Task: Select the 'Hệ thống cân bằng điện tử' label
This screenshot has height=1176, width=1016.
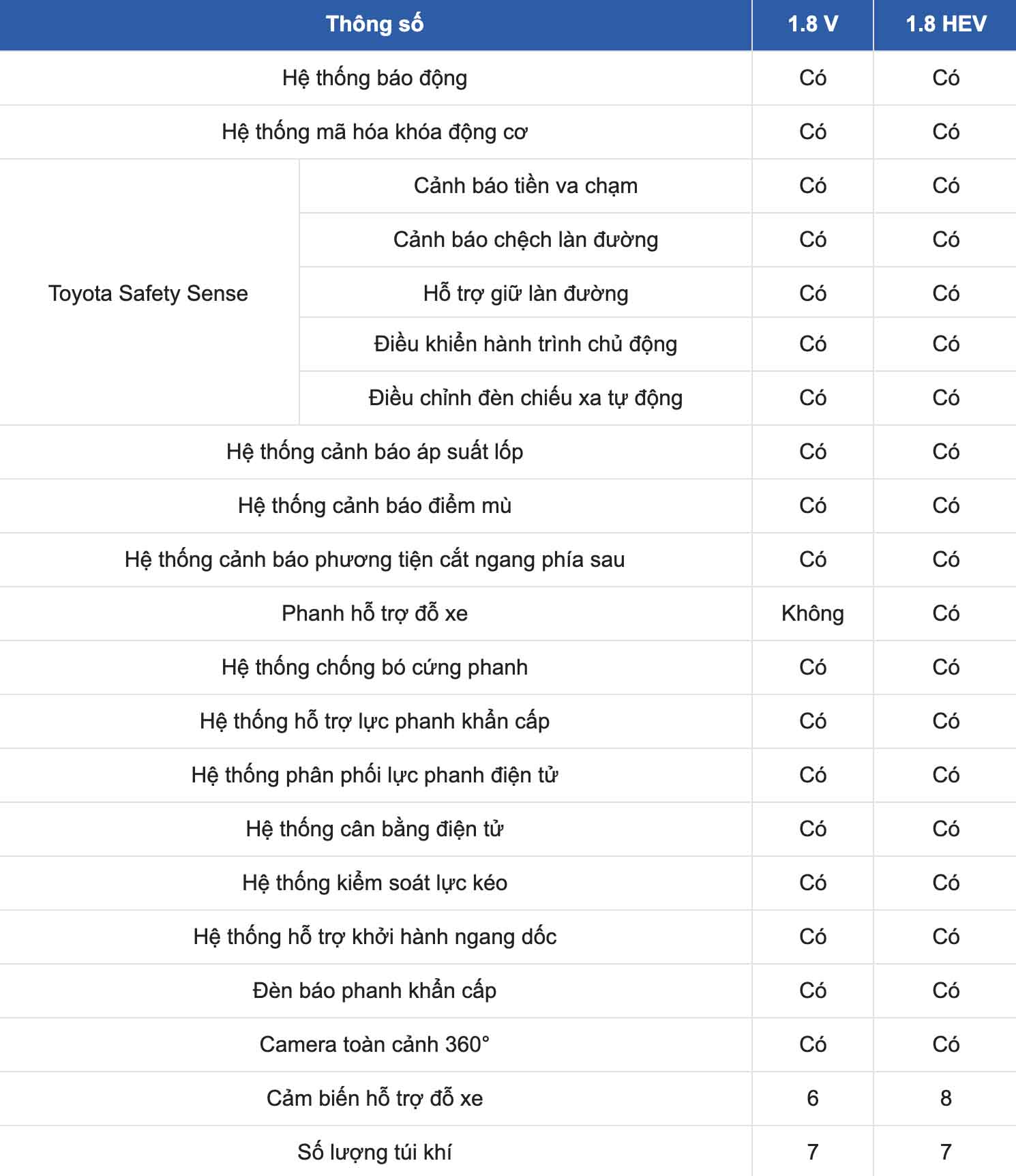Action: [374, 829]
